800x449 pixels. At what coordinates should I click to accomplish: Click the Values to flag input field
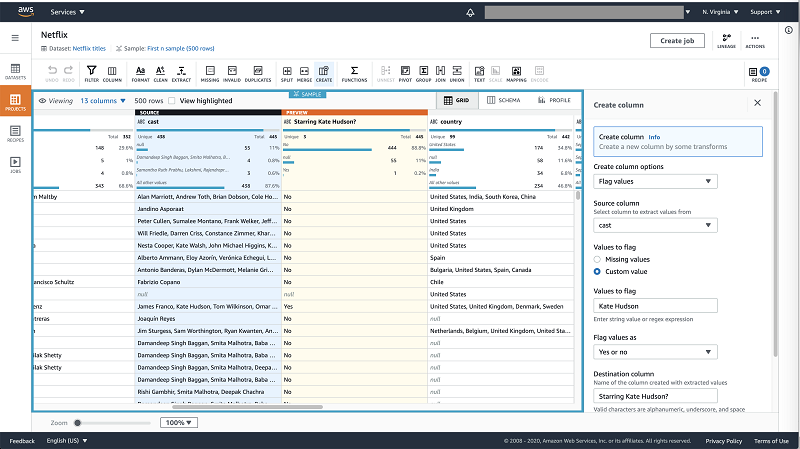click(655, 306)
